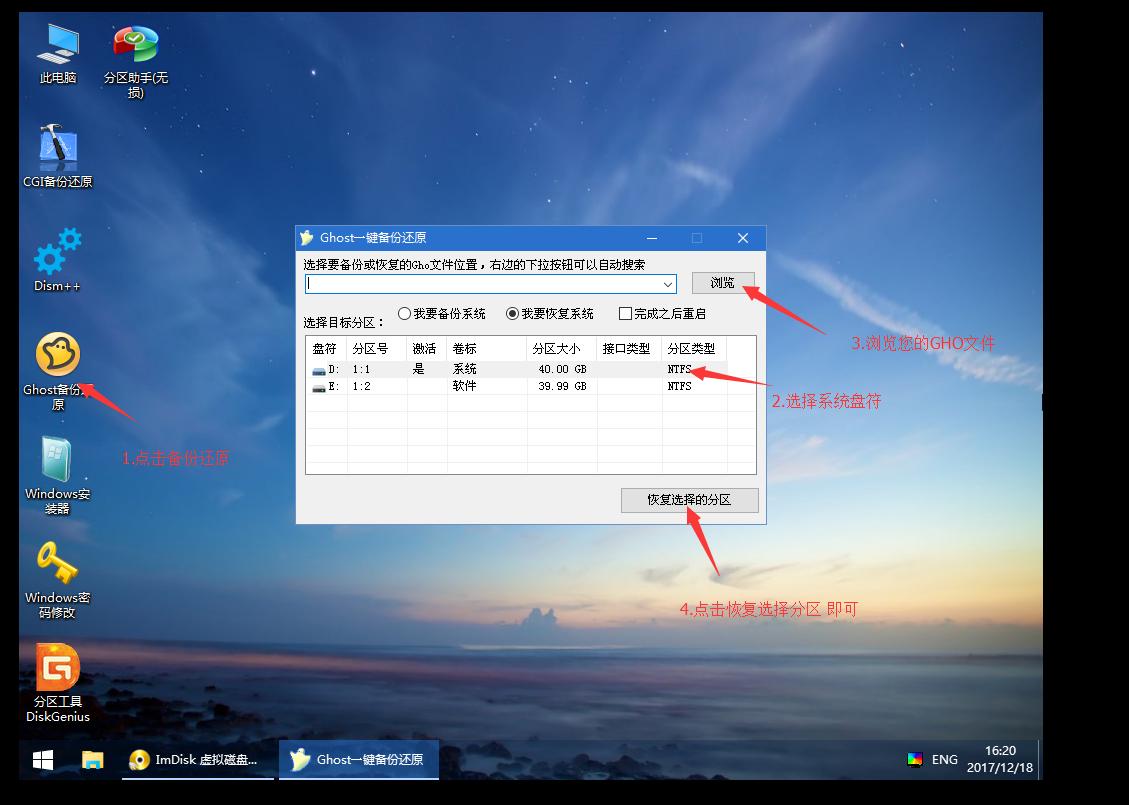Select the Ghost一键备份还原 taskbar item
The height and width of the screenshot is (805, 1129).
coord(359,760)
